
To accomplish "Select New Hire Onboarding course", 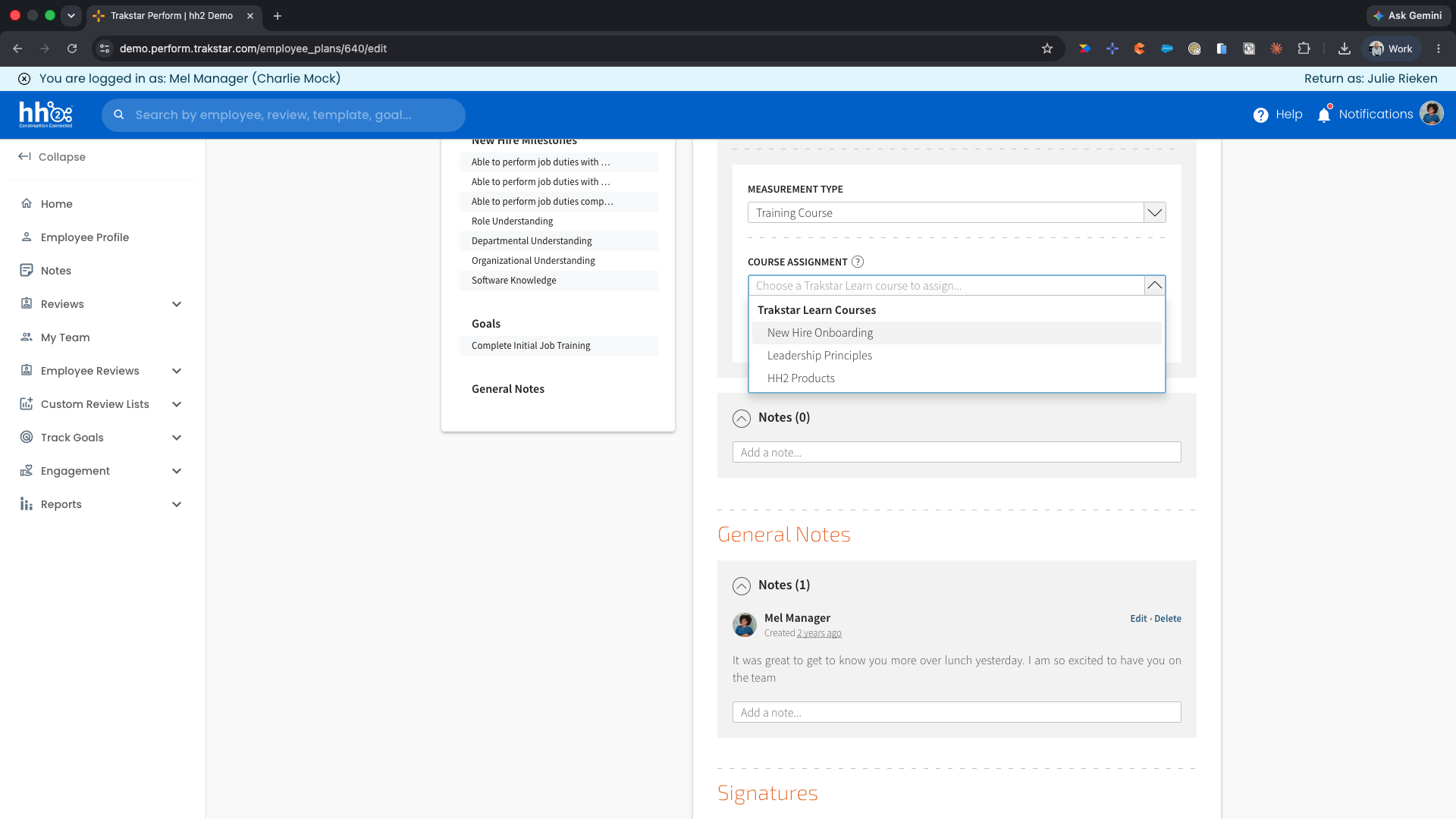I will click(956, 333).
